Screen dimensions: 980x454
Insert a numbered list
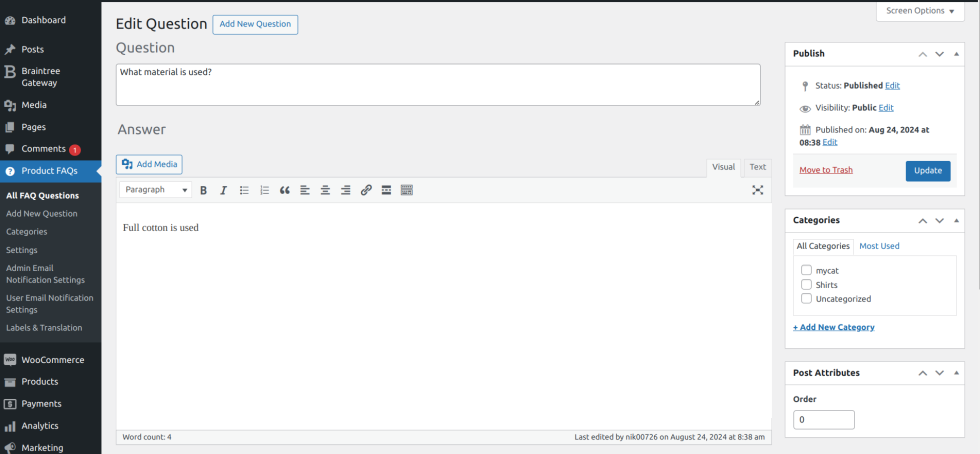click(264, 190)
